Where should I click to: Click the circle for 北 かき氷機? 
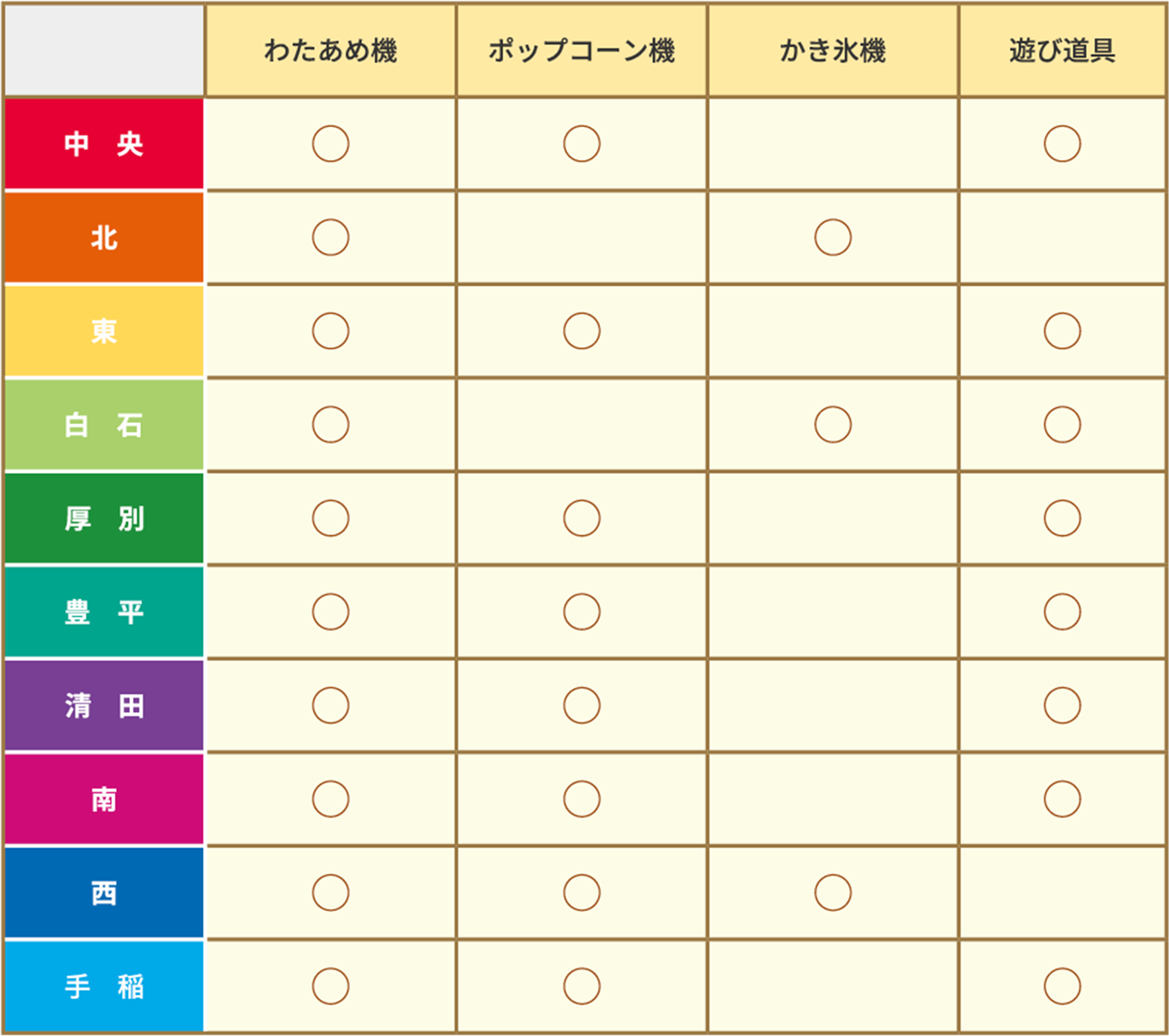click(833, 238)
